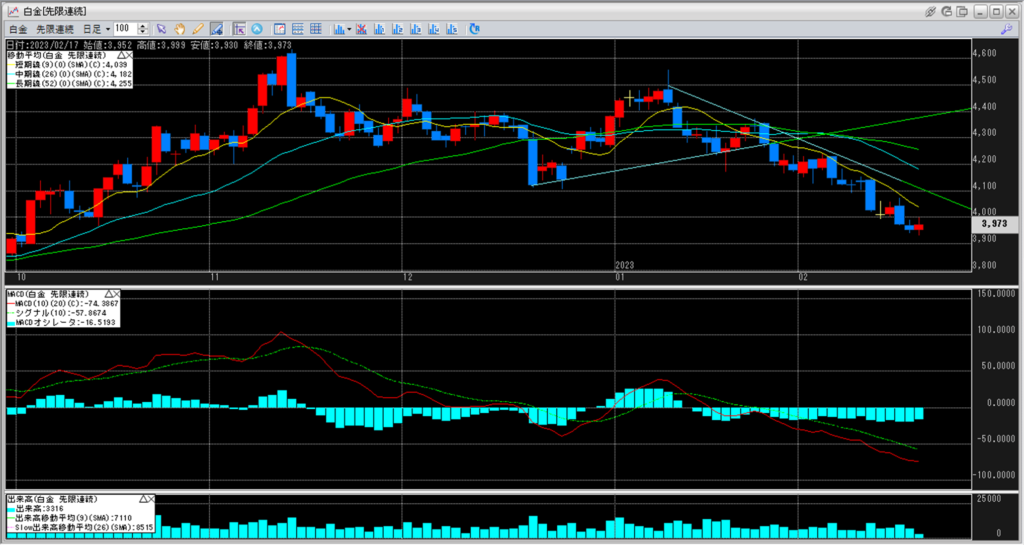
Task: Close the MACD legend with X
Action: 119,294
